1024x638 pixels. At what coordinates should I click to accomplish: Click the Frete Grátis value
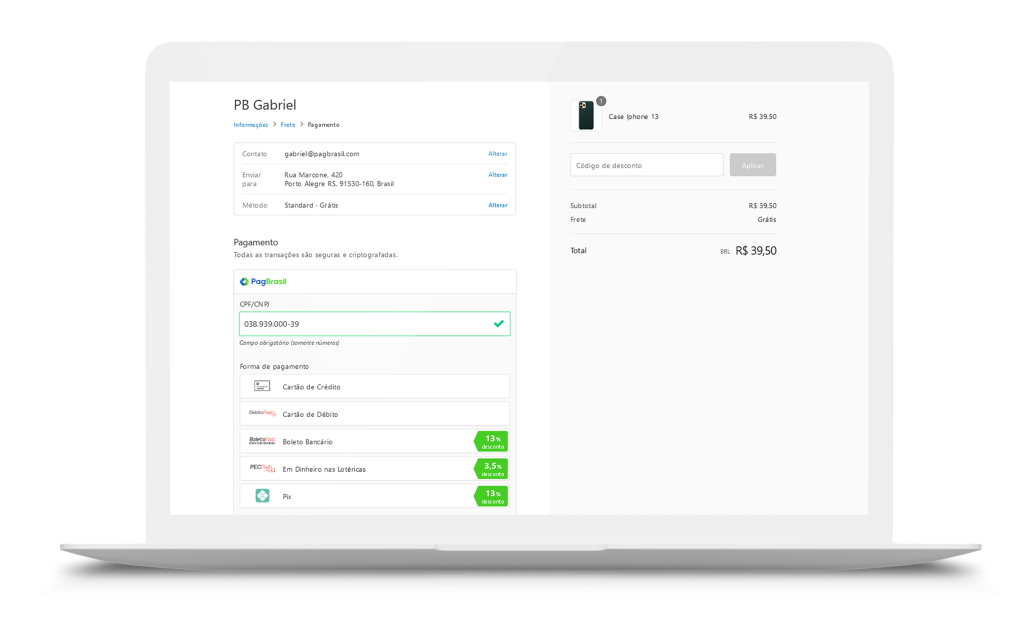[767, 219]
